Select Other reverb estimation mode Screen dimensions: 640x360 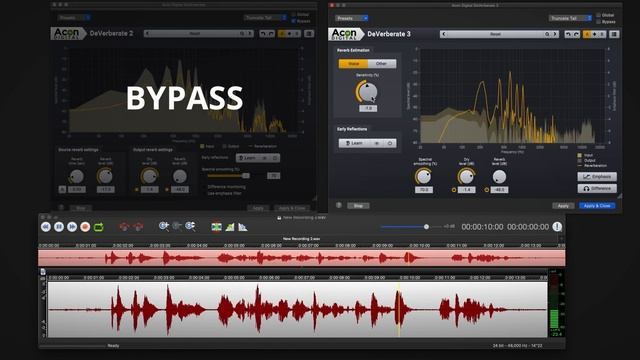click(382, 64)
